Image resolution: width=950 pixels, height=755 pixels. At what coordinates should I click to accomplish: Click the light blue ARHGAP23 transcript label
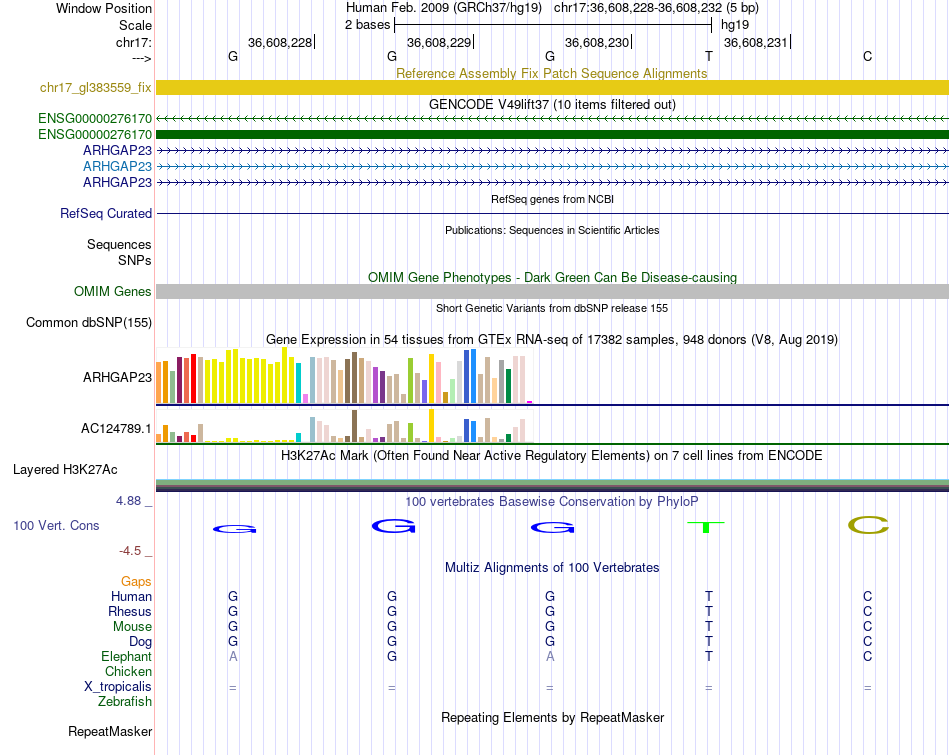click(x=118, y=166)
